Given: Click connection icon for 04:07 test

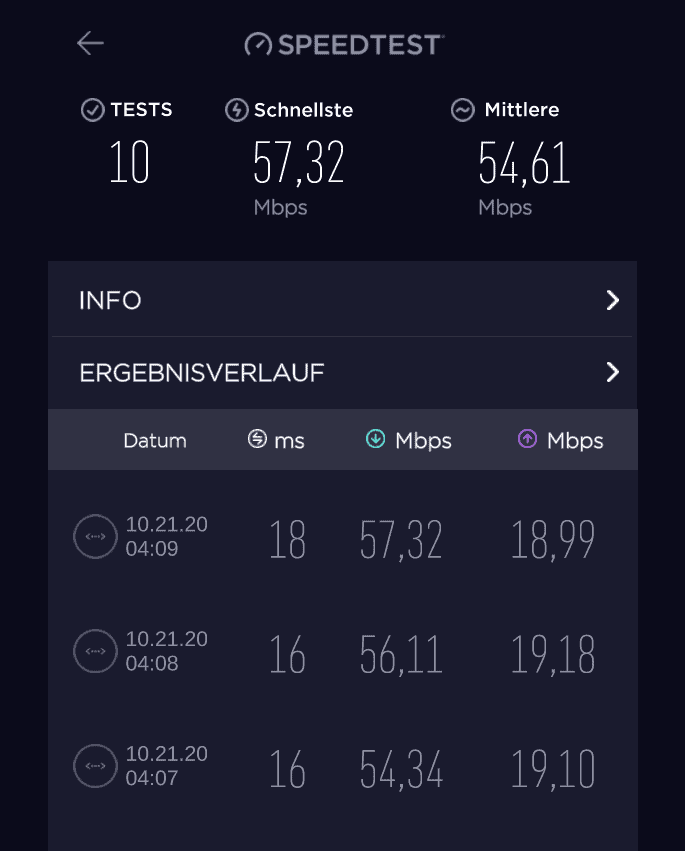Looking at the screenshot, I should pyautogui.click(x=96, y=766).
